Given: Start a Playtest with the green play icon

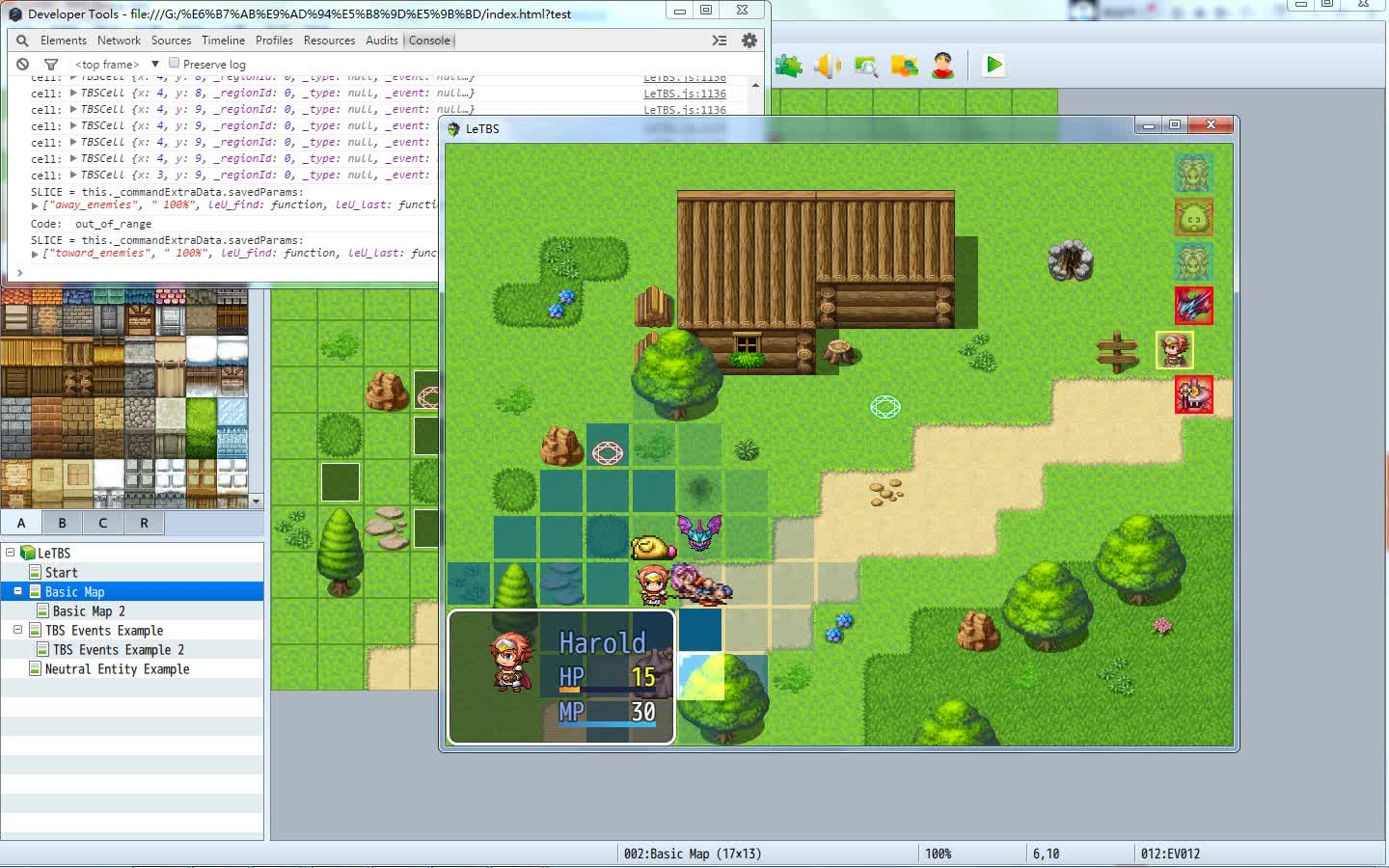Looking at the screenshot, I should click(x=994, y=65).
